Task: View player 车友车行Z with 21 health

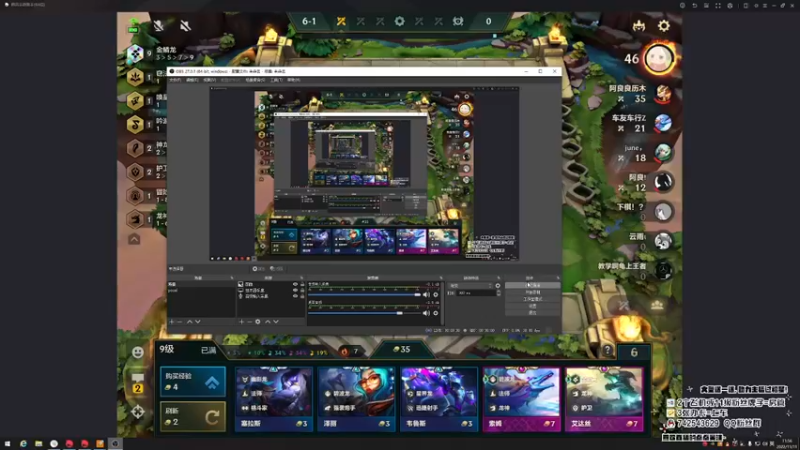Action: click(x=663, y=123)
